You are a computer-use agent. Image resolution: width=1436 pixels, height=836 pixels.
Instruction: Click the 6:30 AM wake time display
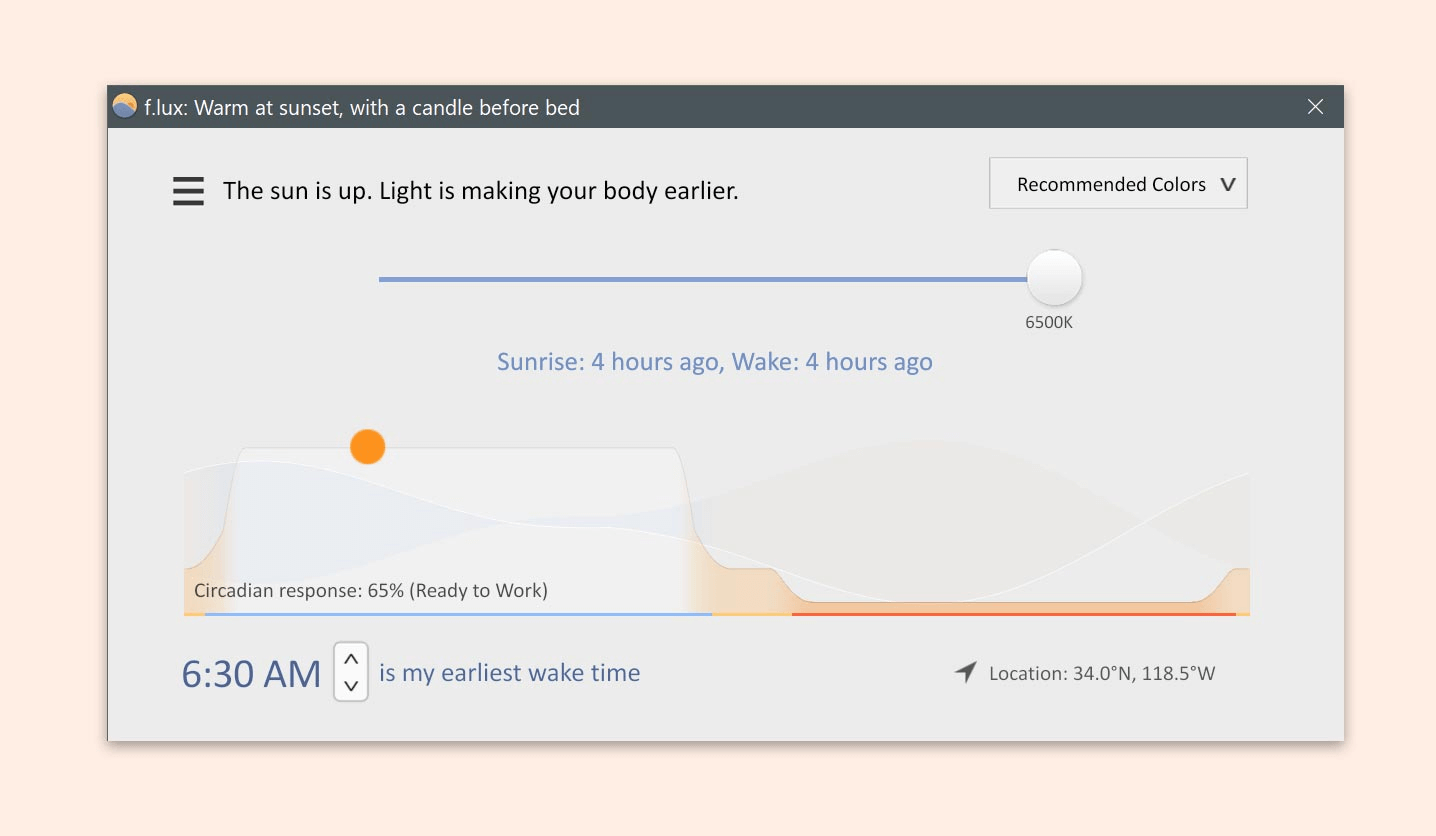250,672
